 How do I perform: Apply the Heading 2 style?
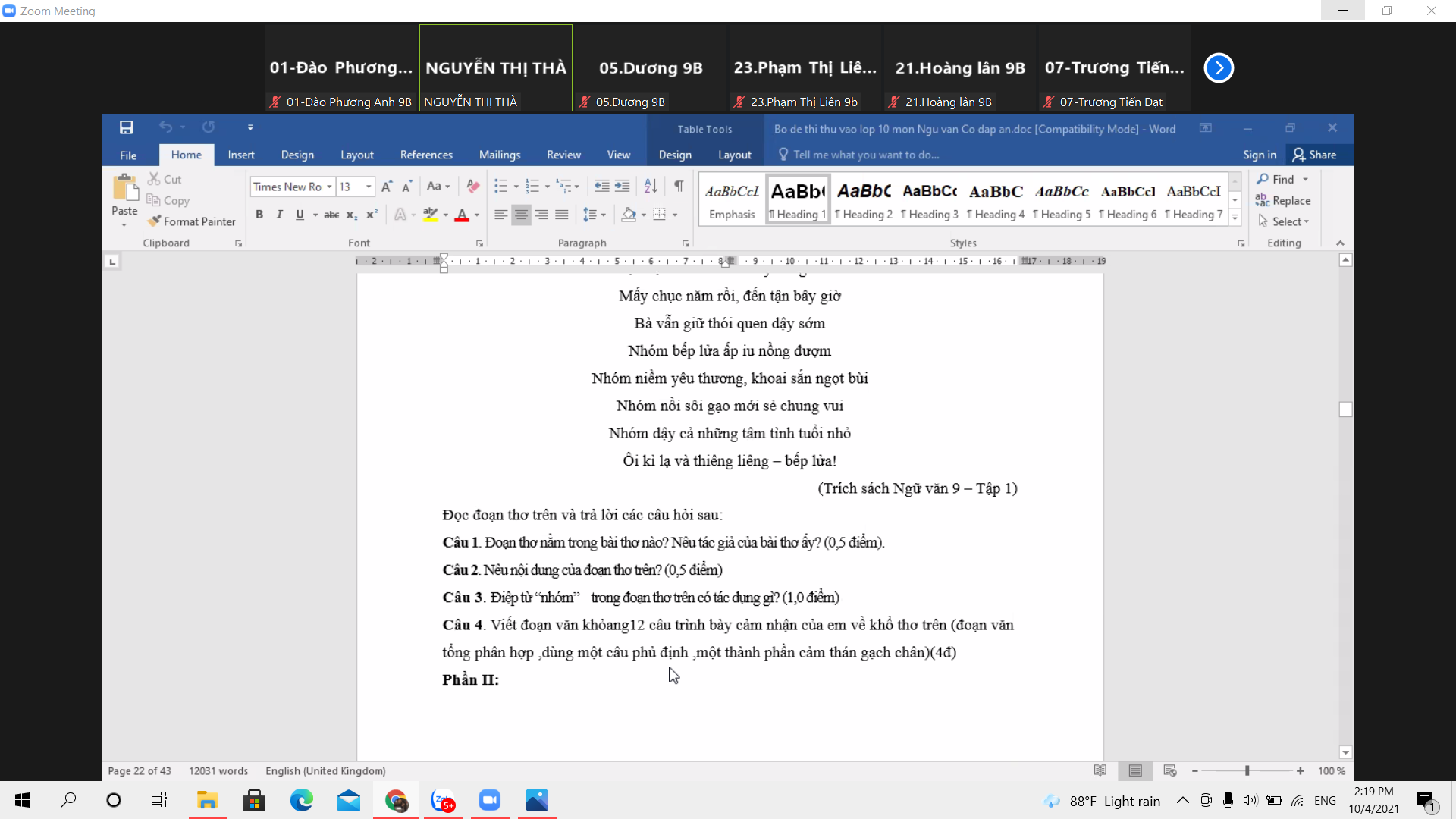(864, 201)
